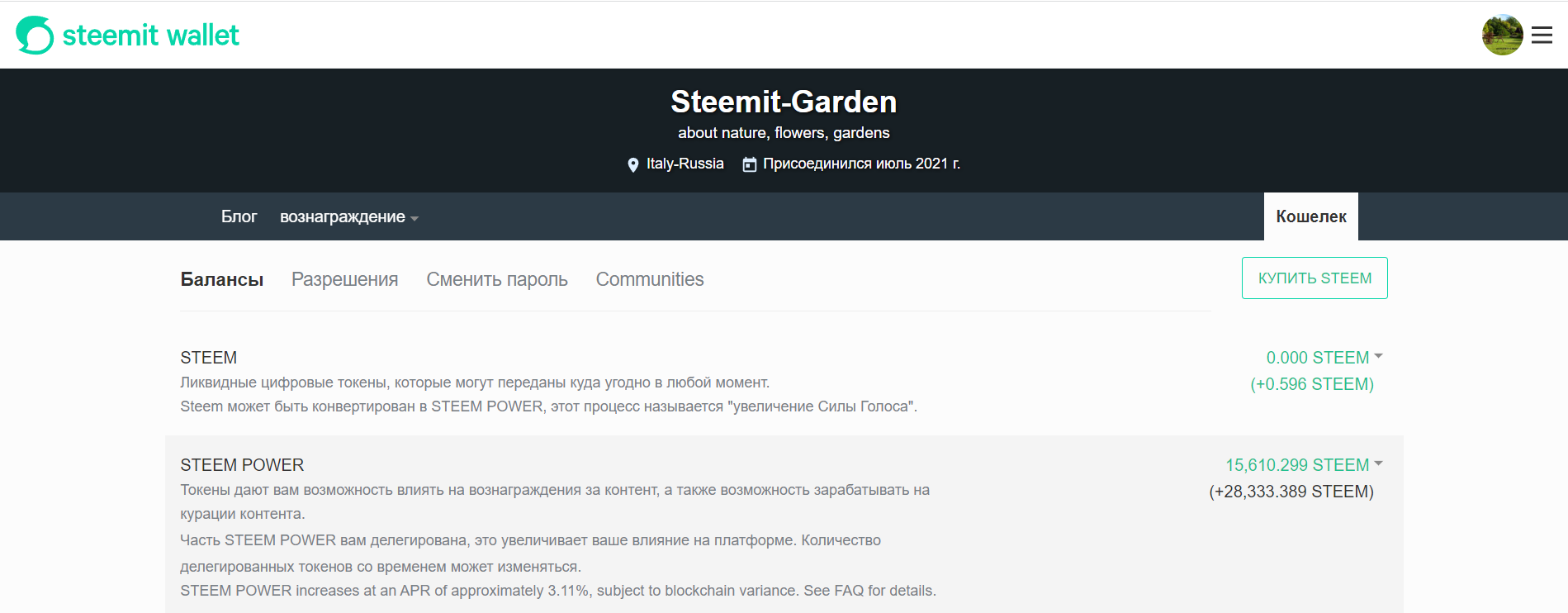
Task: Click the STEEM balance heading
Action: click(x=209, y=358)
